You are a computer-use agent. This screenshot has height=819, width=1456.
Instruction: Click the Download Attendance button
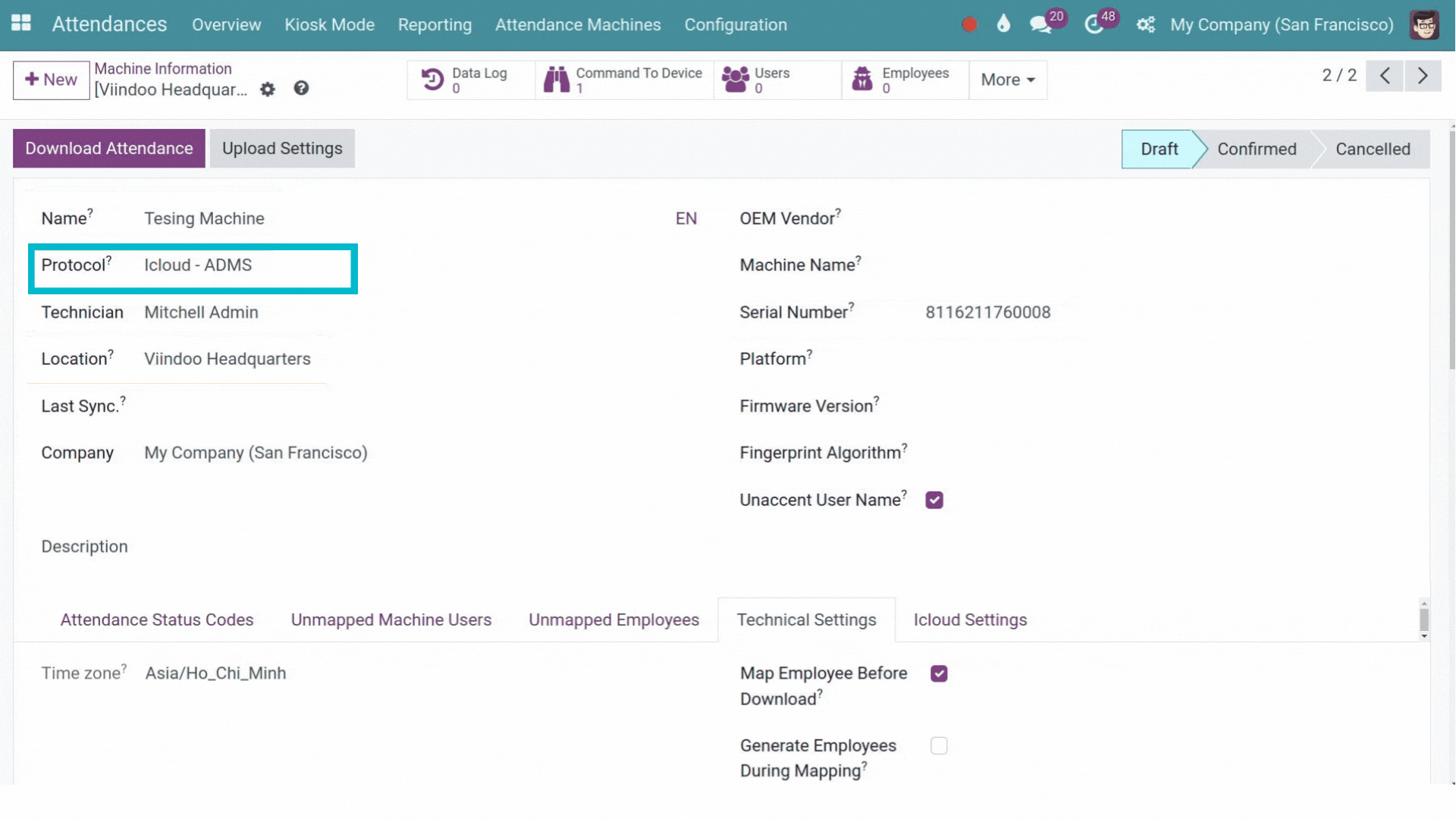pyautogui.click(x=108, y=148)
